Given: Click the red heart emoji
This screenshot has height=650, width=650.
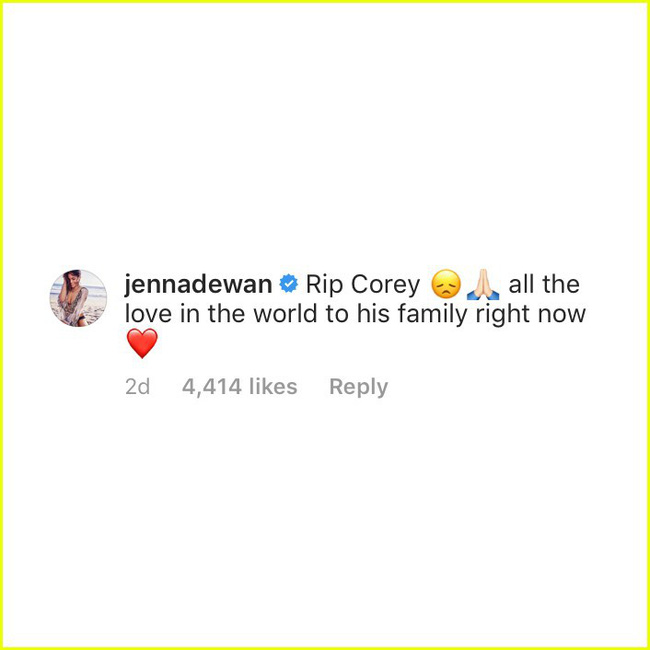Looking at the screenshot, I should [142, 343].
